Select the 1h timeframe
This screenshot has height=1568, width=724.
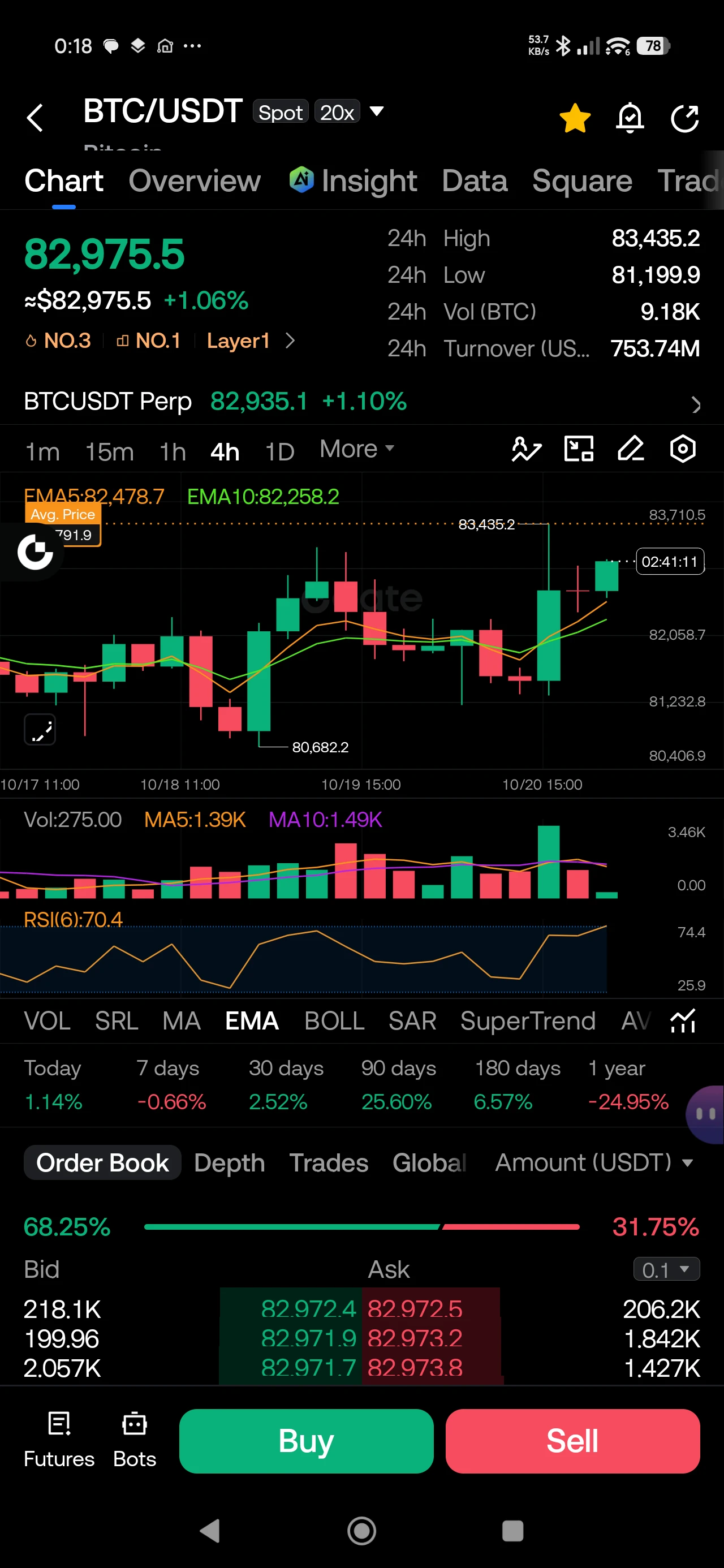(173, 451)
